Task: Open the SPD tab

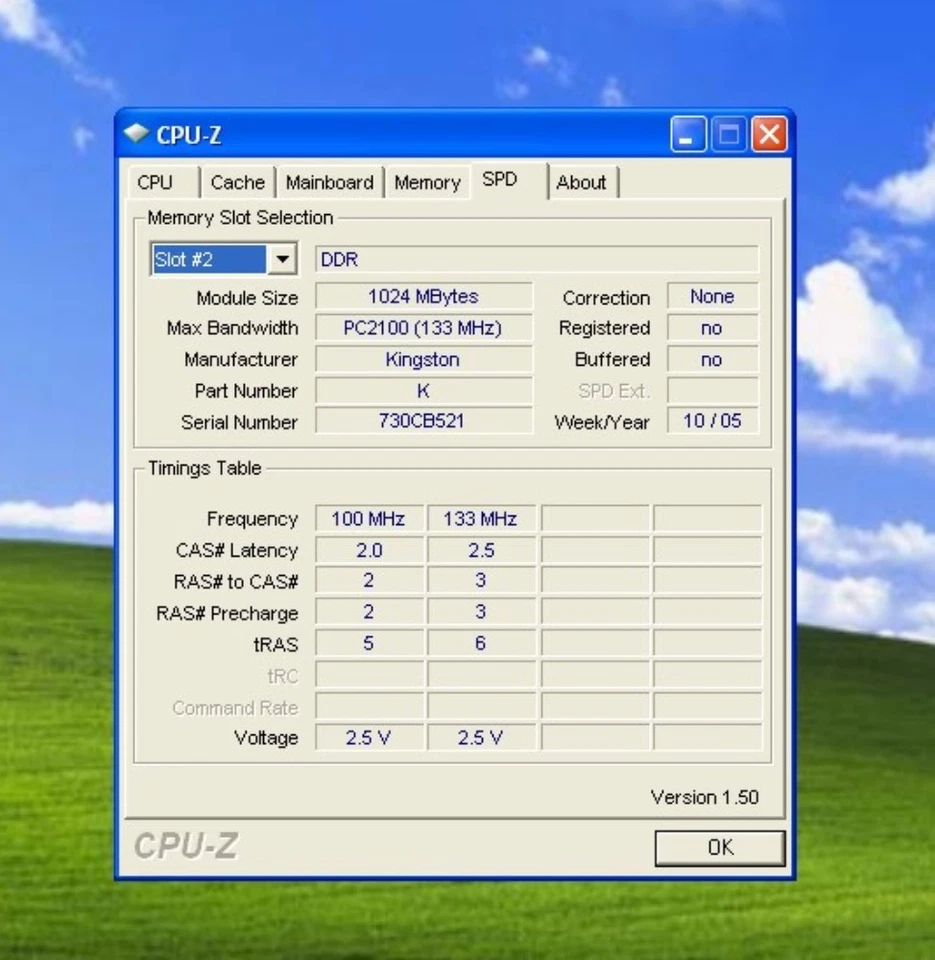Action: click(502, 180)
